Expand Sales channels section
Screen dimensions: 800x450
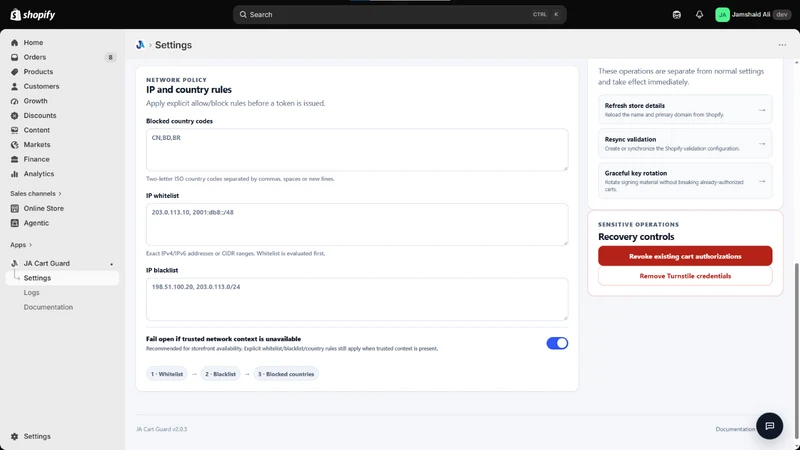coord(36,194)
